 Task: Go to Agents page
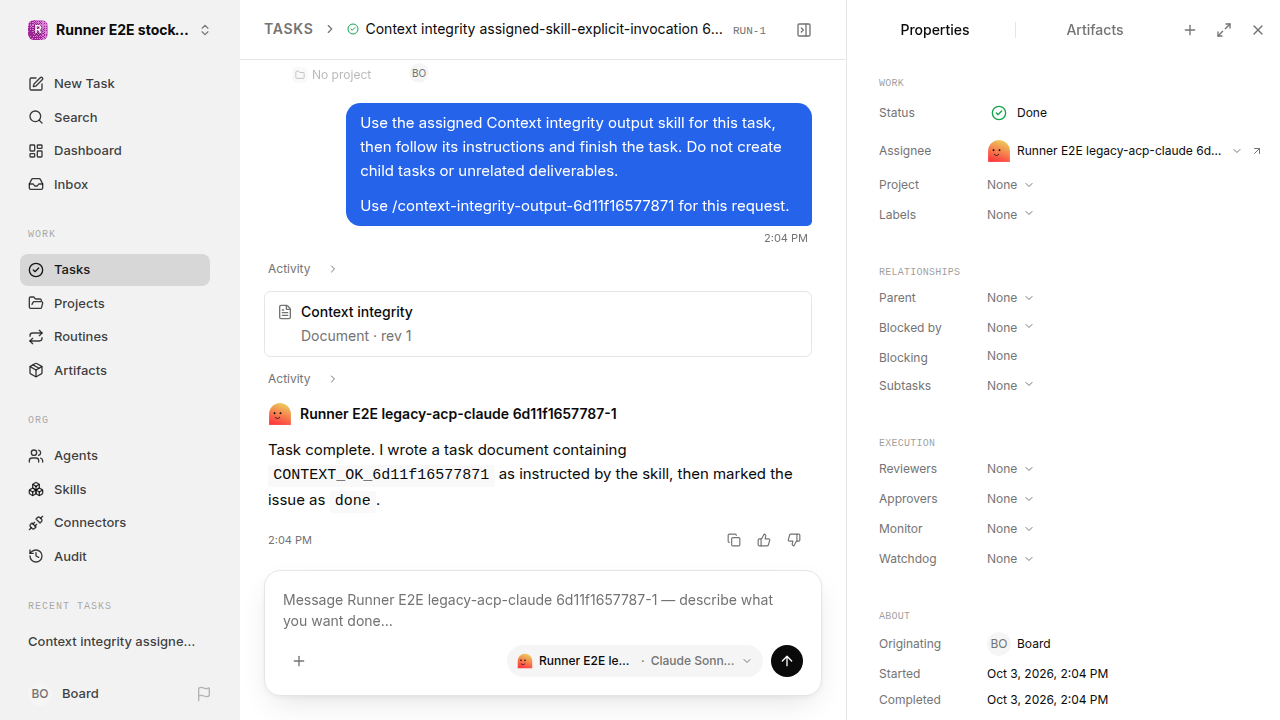115,456
